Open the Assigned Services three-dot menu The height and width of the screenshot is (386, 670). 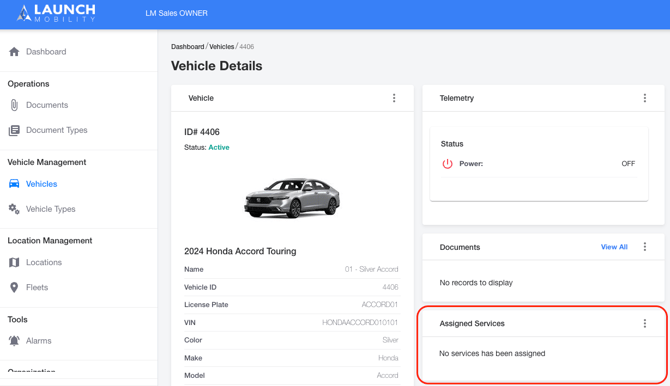click(x=645, y=323)
